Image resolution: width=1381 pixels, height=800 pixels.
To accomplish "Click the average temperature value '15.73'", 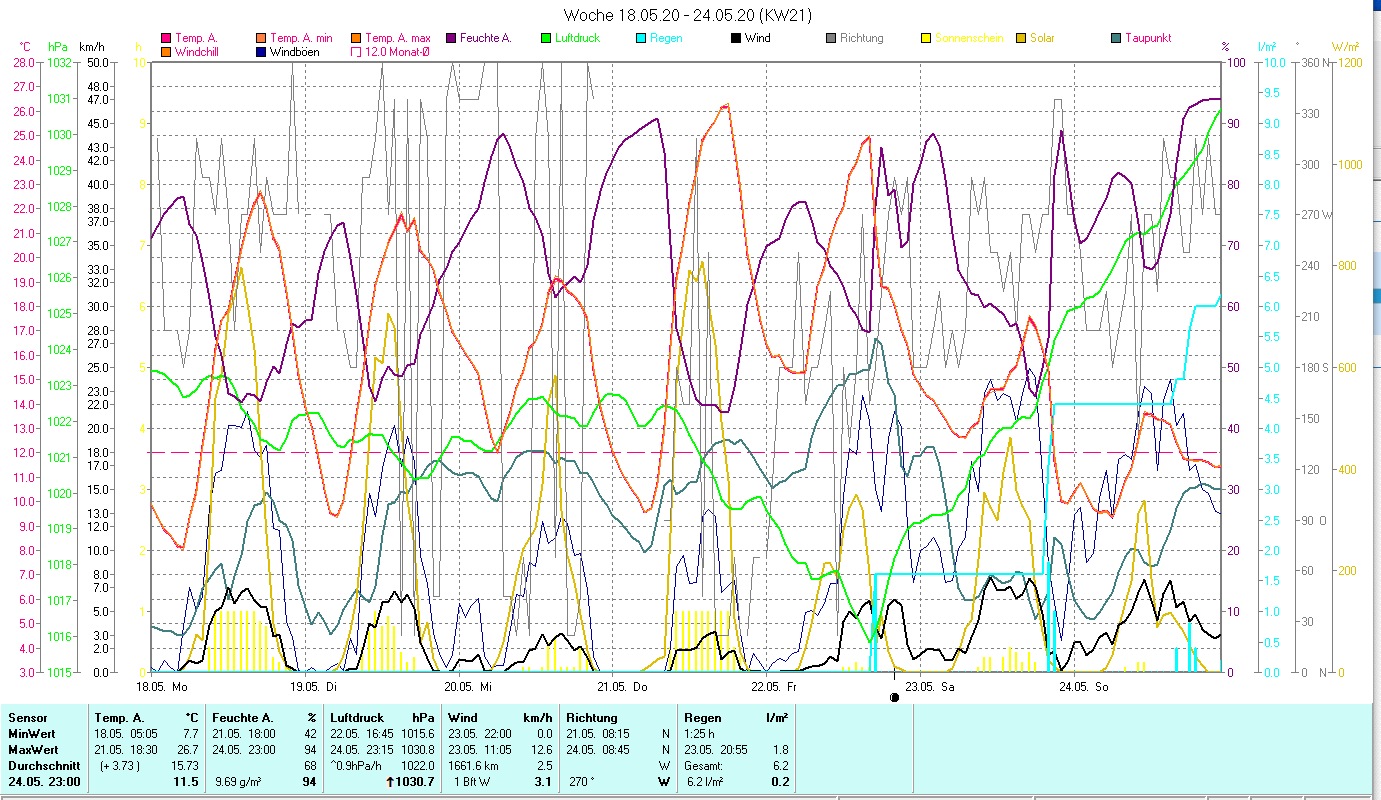I will point(184,766).
